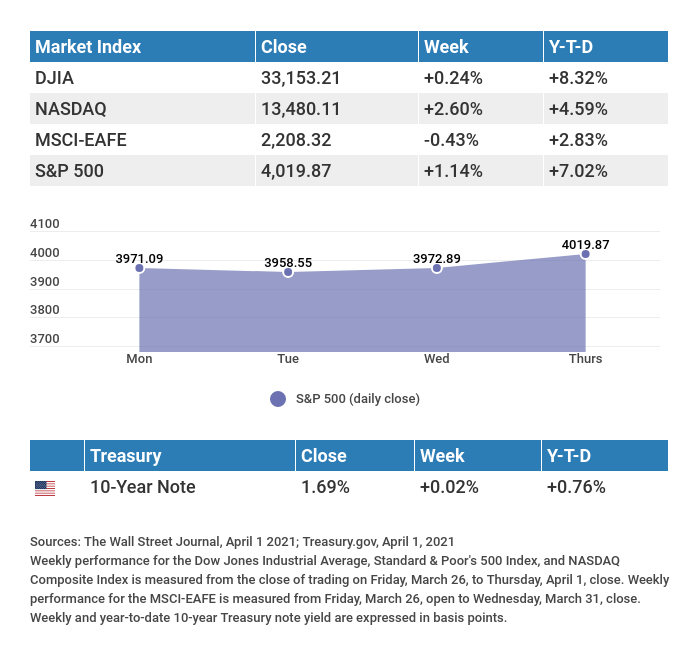Click the Thurs axis label
700x658 pixels.
pos(585,358)
